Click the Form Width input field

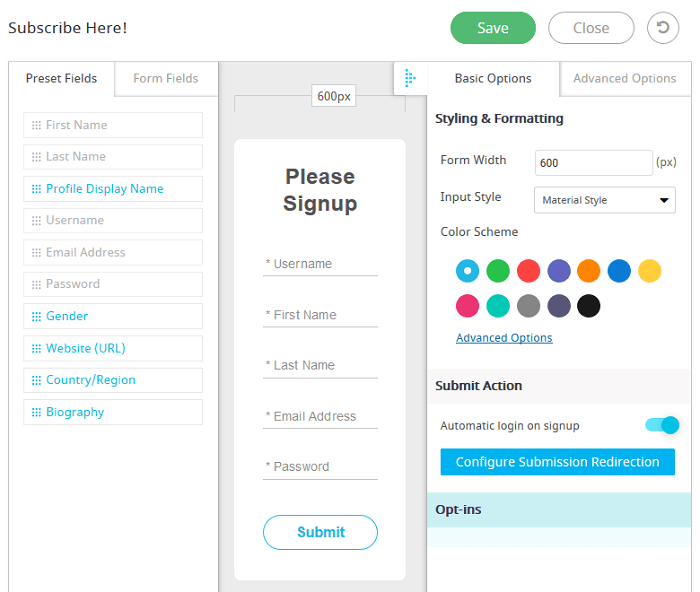(x=593, y=163)
